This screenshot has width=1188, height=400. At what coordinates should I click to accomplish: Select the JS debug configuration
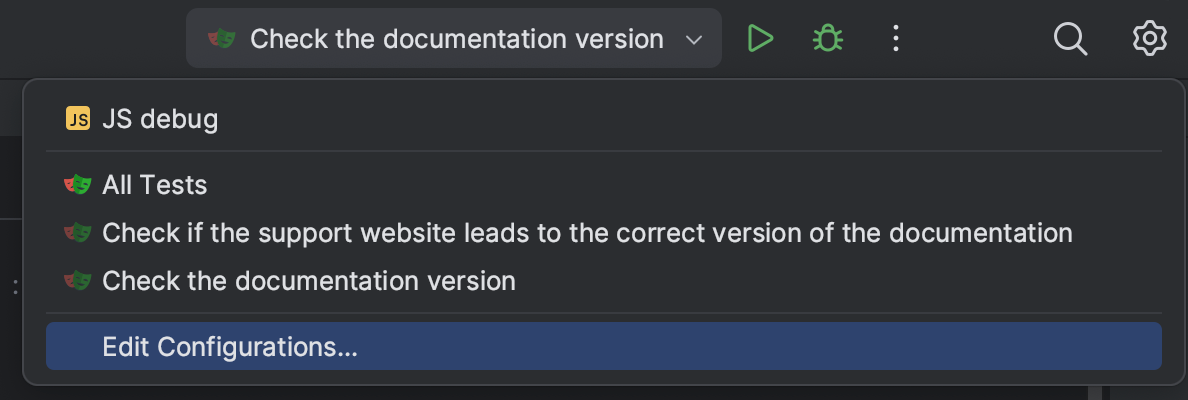coord(160,119)
